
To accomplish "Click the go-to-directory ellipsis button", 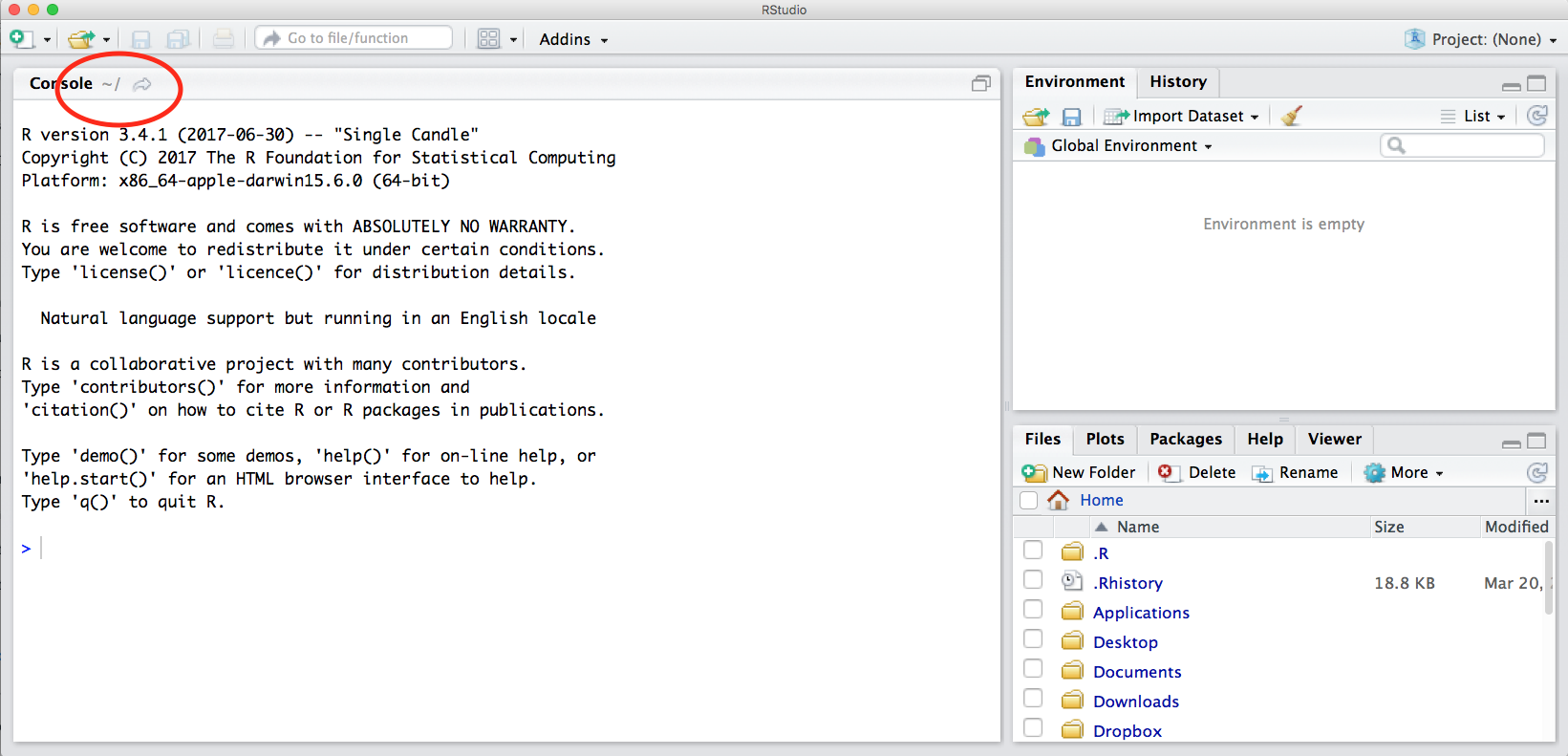I will 1541,501.
